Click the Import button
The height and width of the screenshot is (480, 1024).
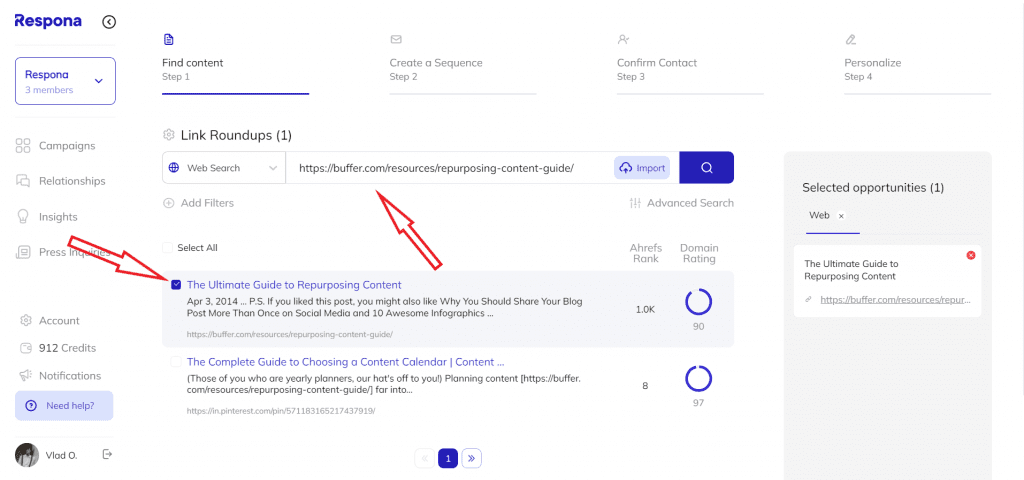coord(642,168)
